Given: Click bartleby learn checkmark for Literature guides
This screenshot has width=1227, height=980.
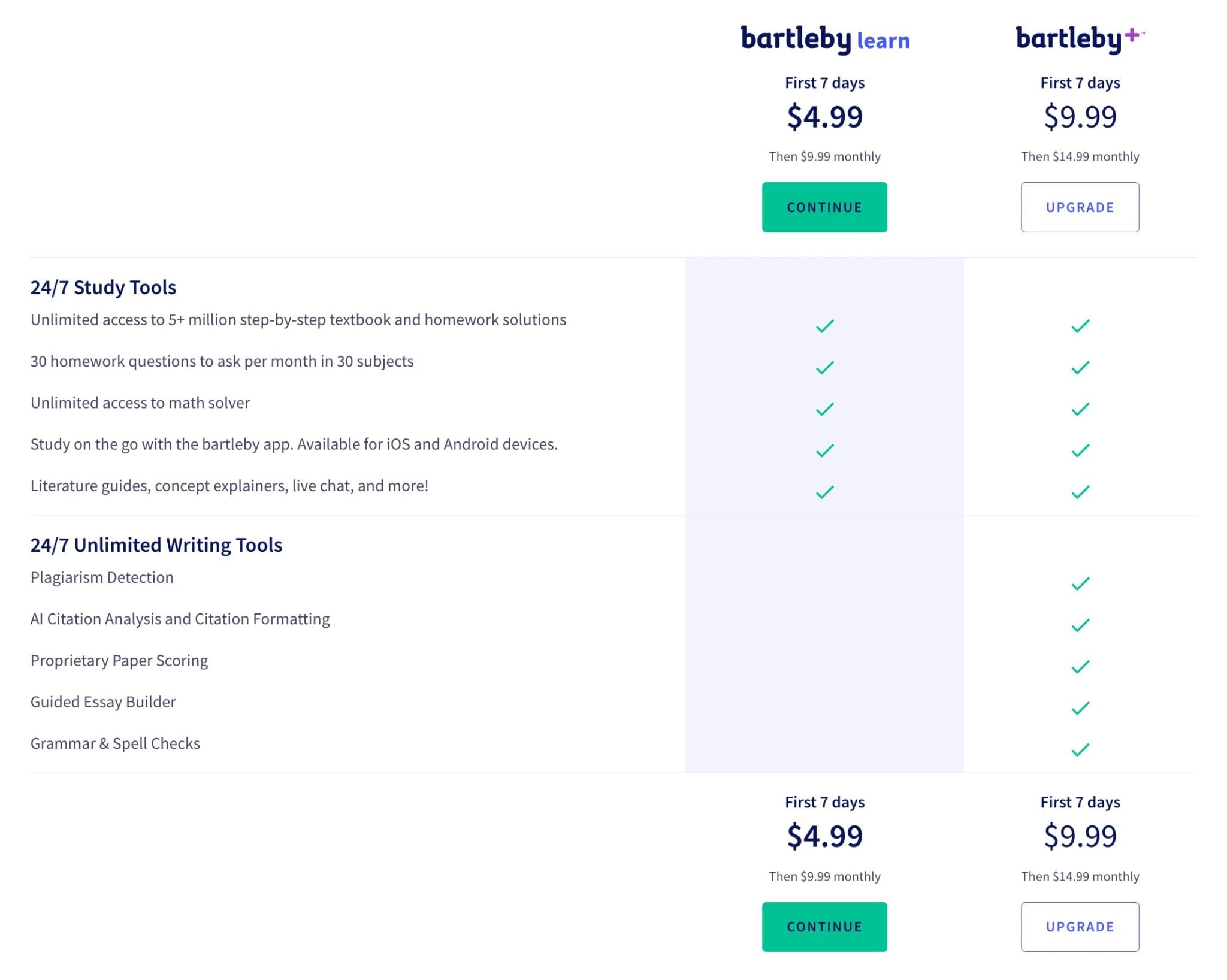Looking at the screenshot, I should [824, 492].
